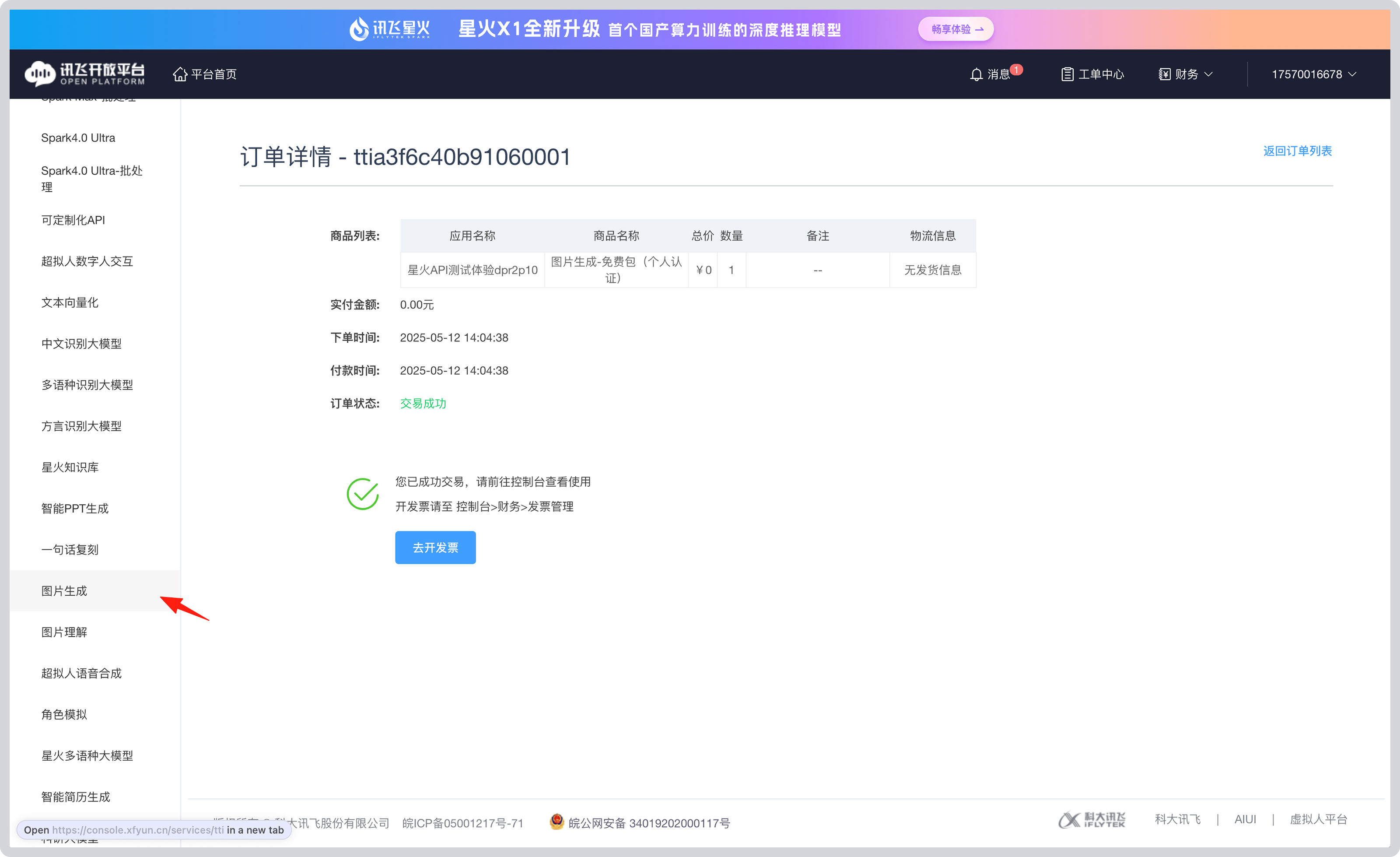
Task: Click 畅享体验 banner button
Action: [x=955, y=29]
